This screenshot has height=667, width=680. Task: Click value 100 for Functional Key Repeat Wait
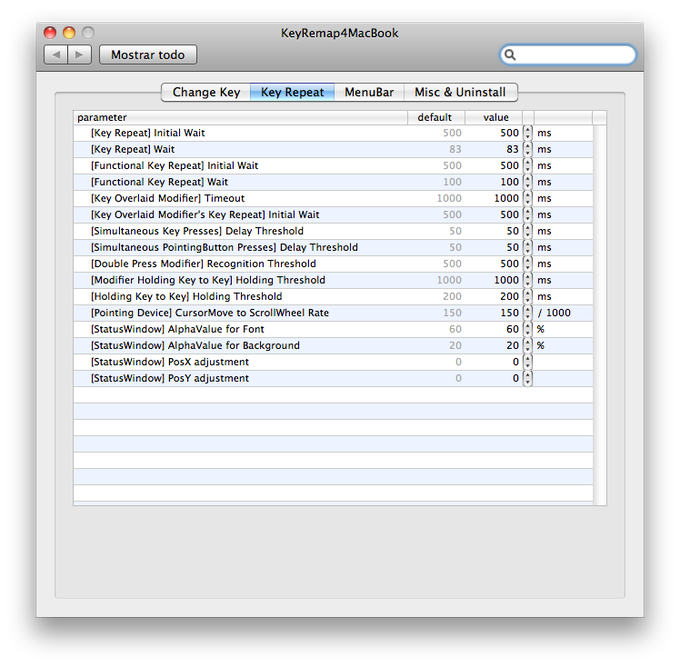click(510, 182)
